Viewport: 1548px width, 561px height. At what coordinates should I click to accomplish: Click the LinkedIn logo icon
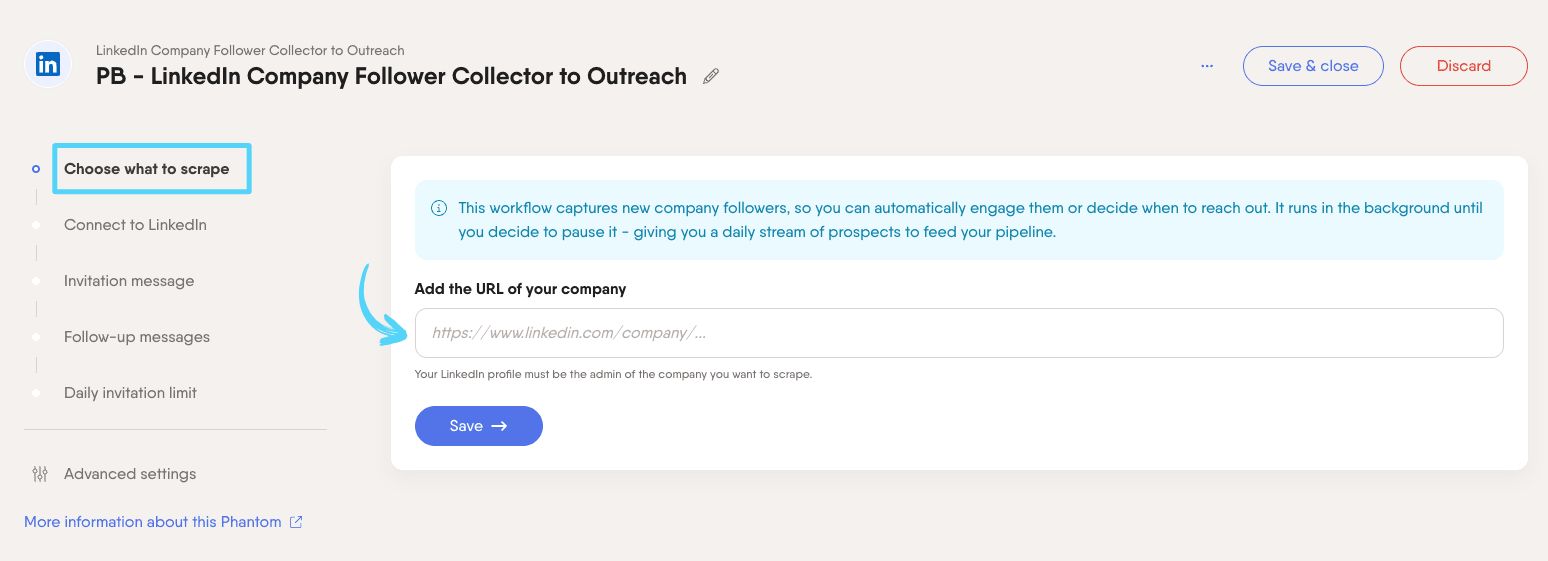tap(47, 65)
